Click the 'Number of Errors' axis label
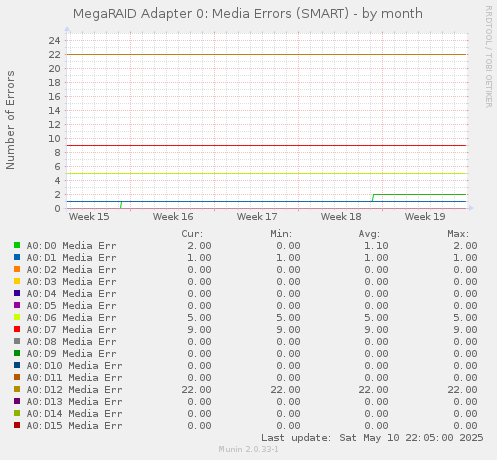Screen dimensions: 497x460 point(10,120)
